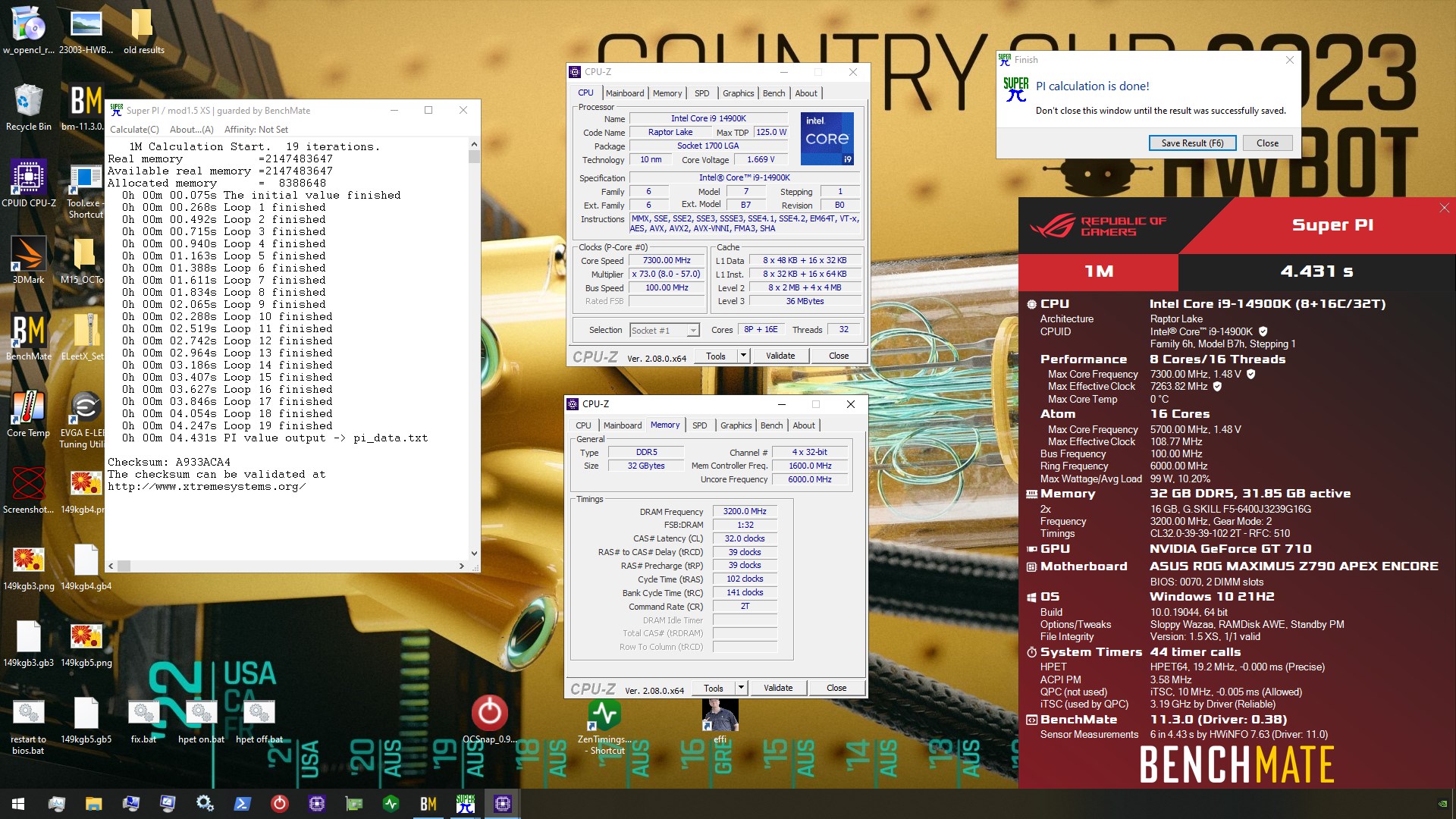Click the Super PI scroll-down arrow
The height and width of the screenshot is (819, 1456).
coord(474,554)
